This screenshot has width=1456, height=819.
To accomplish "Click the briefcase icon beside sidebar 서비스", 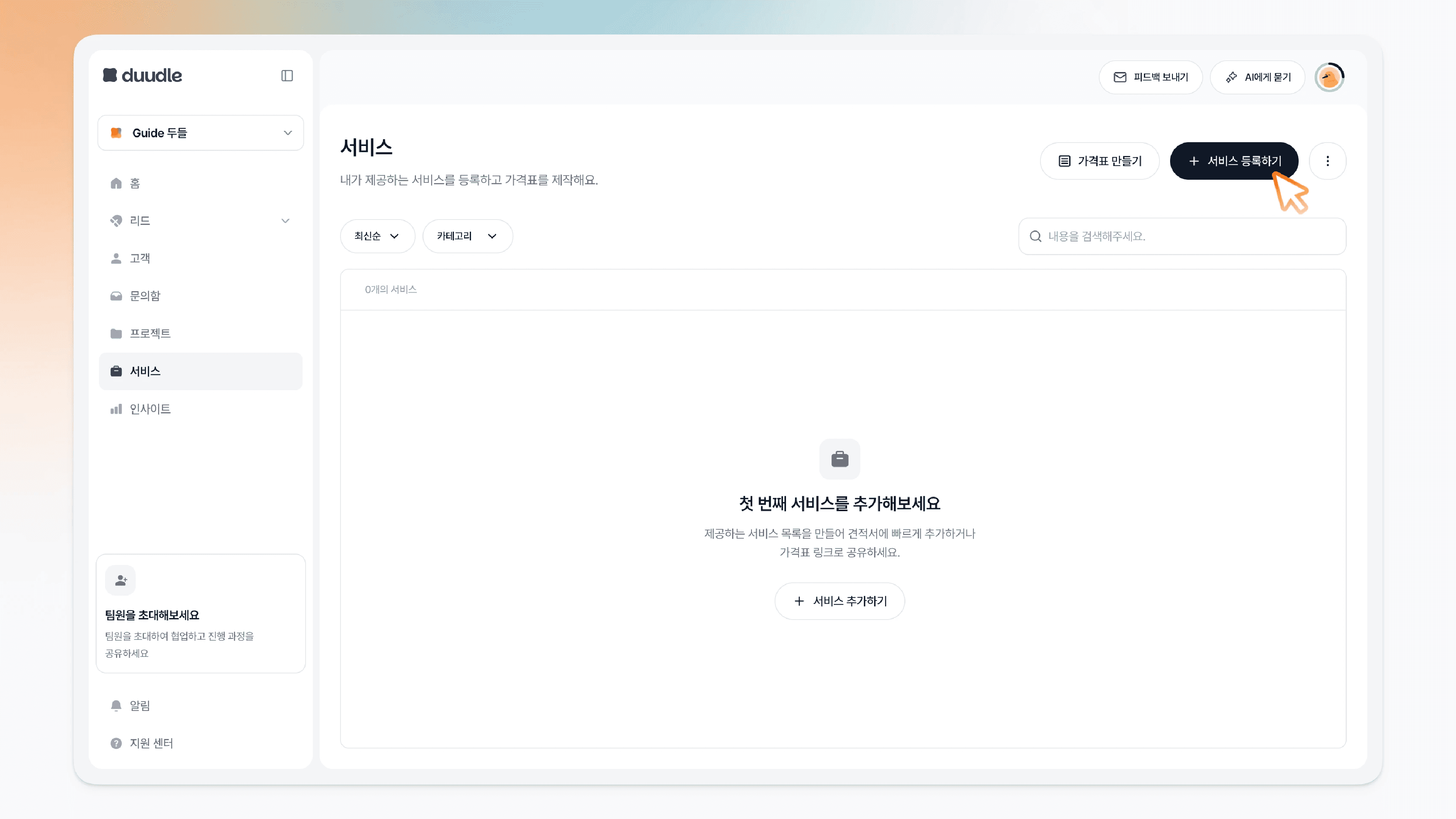I will pyautogui.click(x=116, y=371).
